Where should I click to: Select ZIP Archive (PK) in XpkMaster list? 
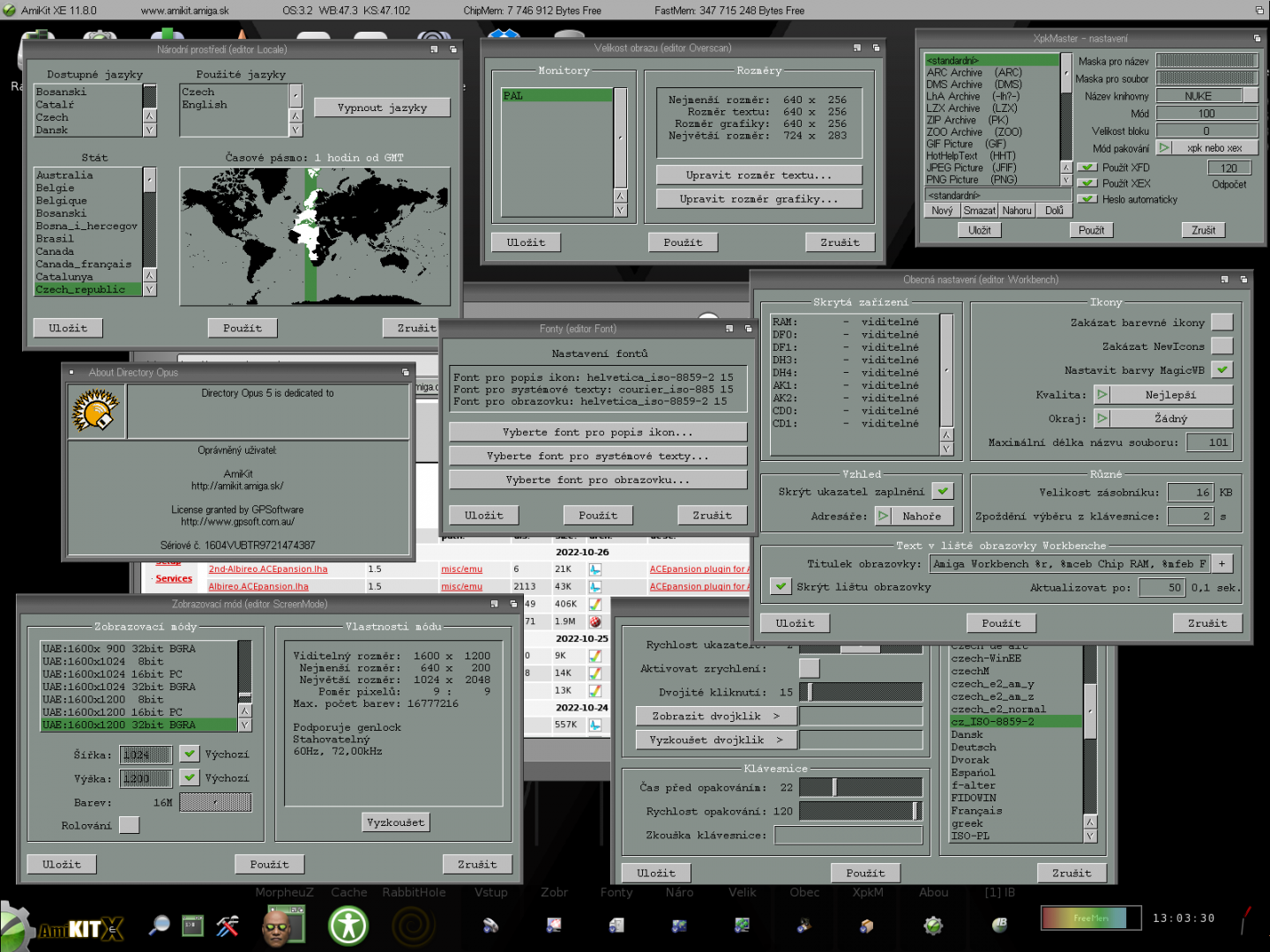992,120
